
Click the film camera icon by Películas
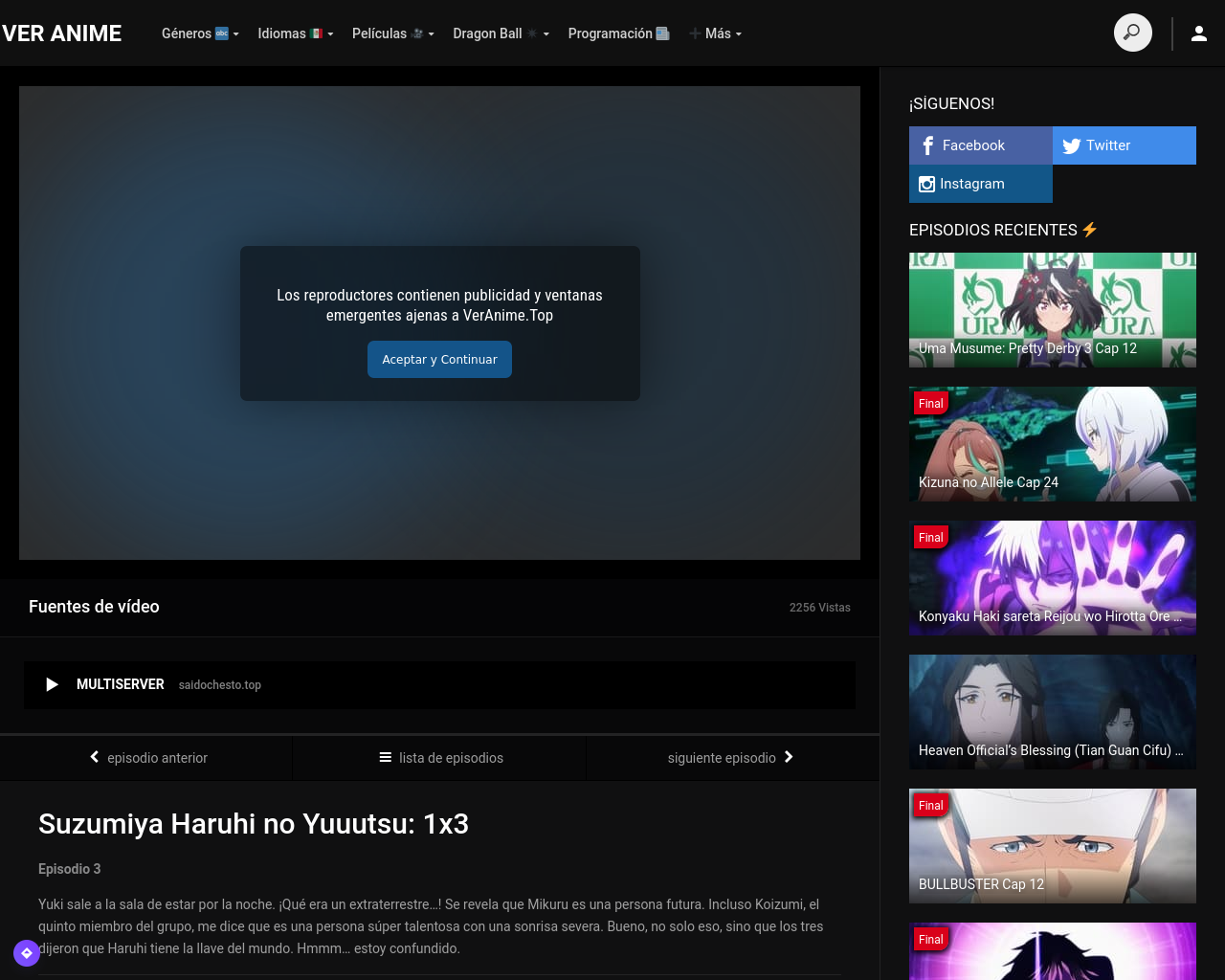coord(417,33)
